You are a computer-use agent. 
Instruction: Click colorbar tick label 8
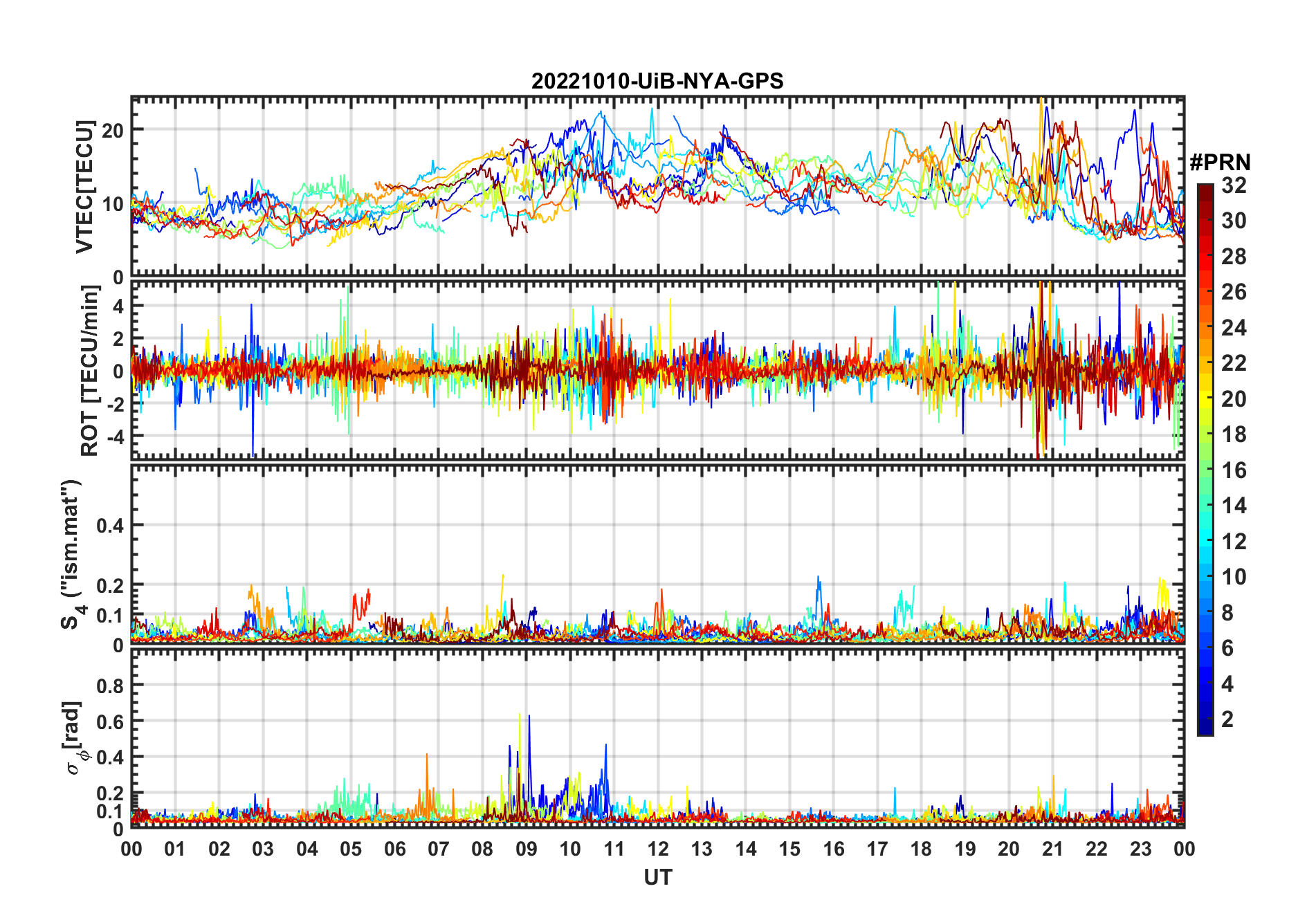pyautogui.click(x=1227, y=612)
